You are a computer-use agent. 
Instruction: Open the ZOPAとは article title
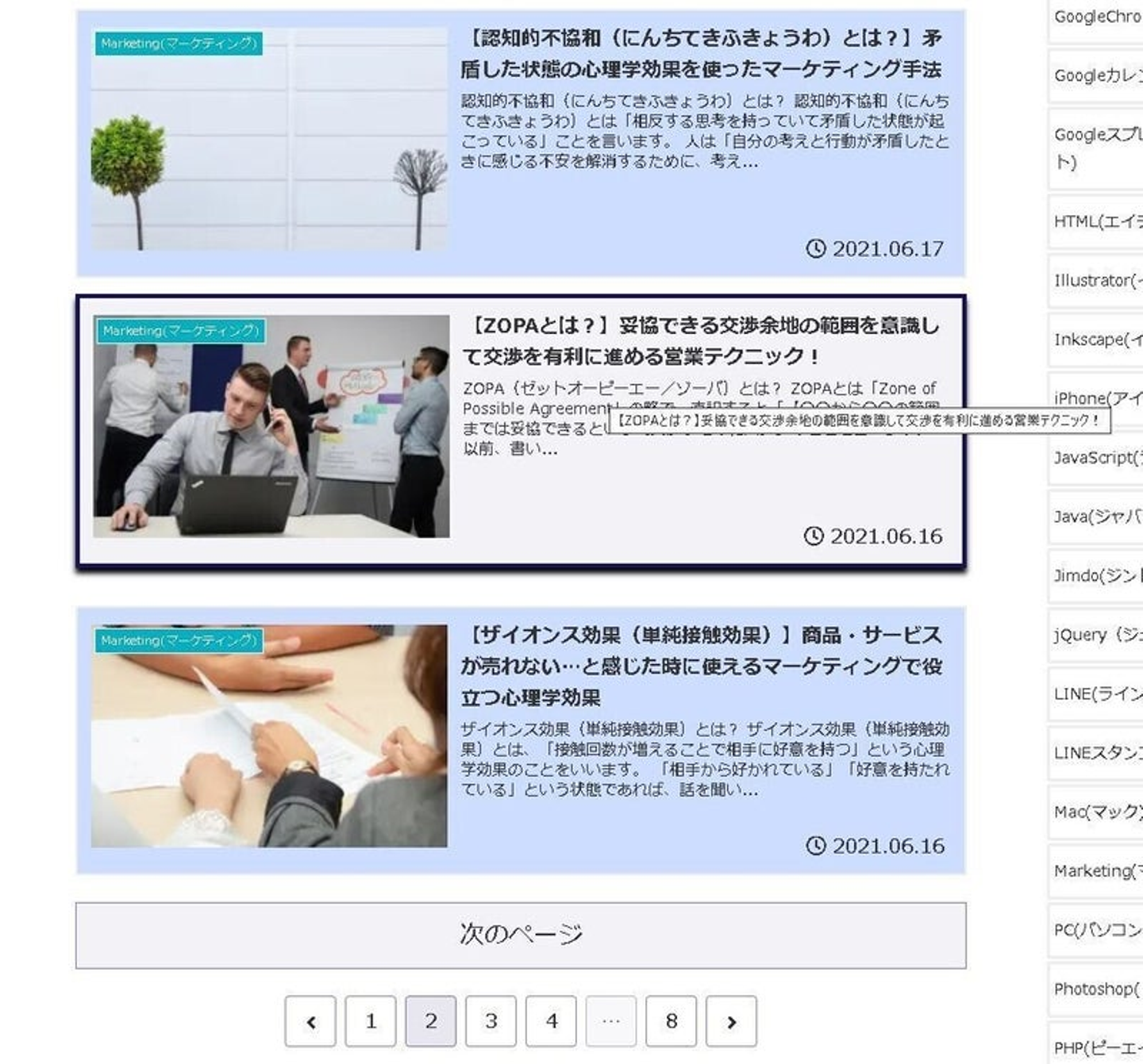point(702,340)
